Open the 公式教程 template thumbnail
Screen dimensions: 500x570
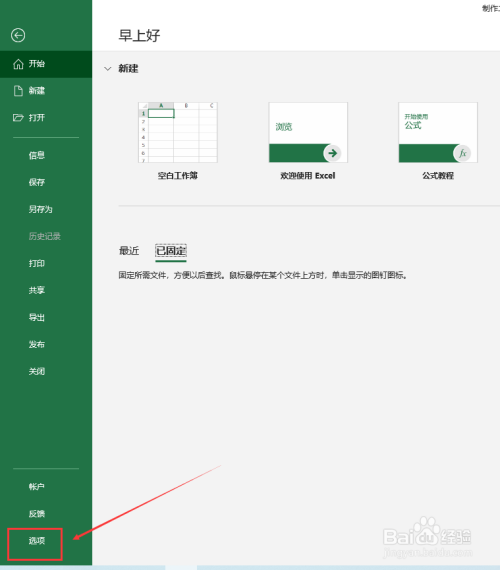pyautogui.click(x=438, y=132)
